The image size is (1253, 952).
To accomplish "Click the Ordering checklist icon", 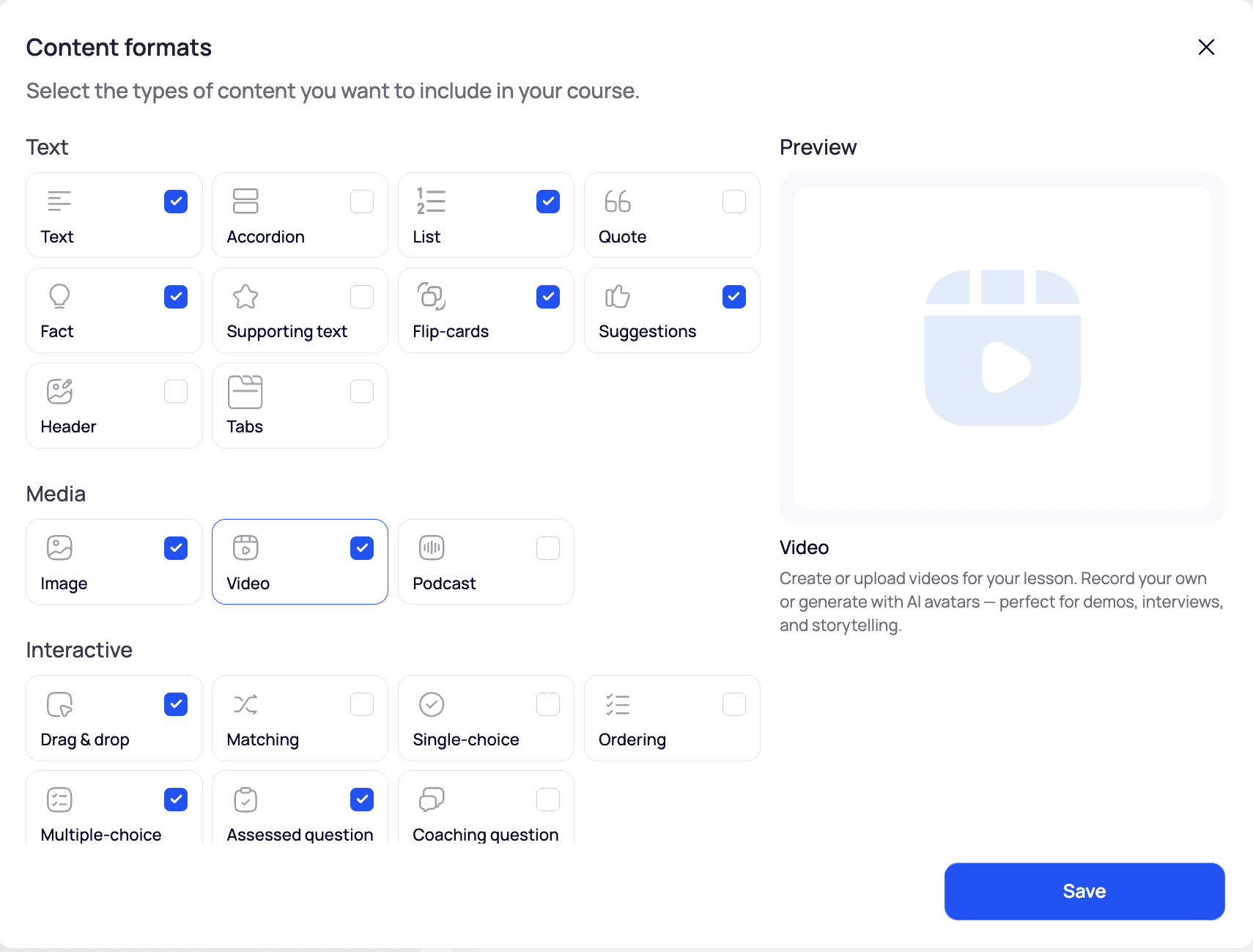I will click(x=618, y=704).
